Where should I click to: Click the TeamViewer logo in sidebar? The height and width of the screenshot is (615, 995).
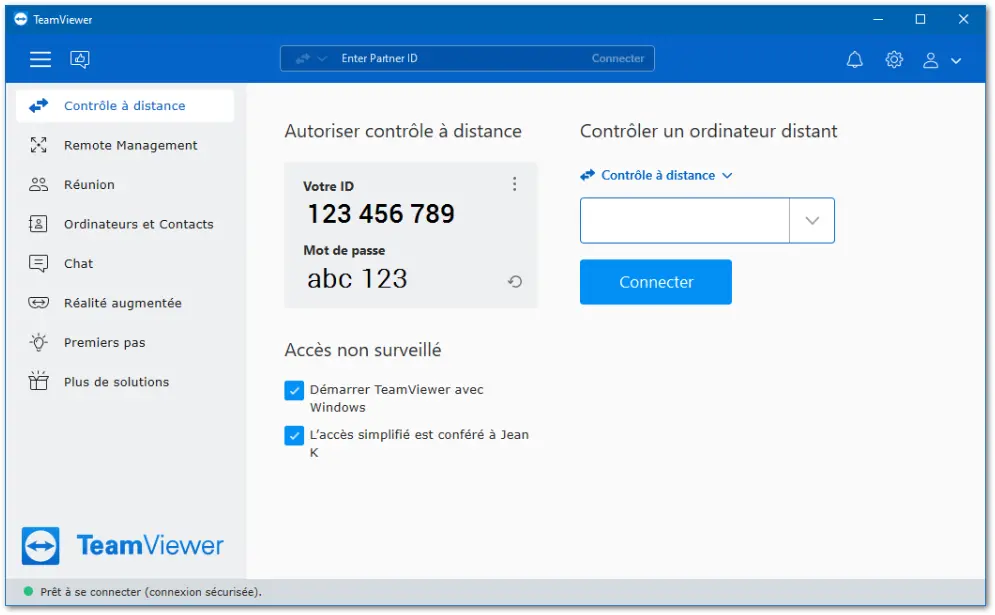tap(122, 545)
